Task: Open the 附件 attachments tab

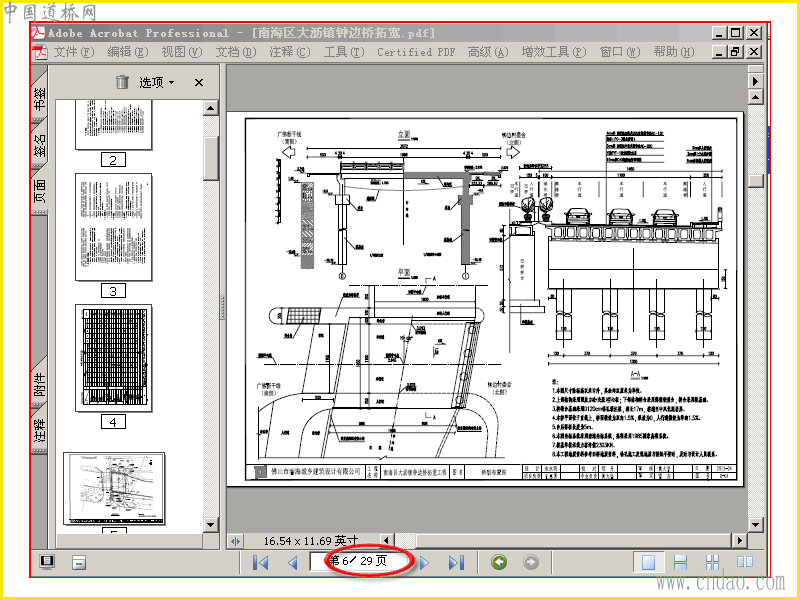Action: click(39, 384)
